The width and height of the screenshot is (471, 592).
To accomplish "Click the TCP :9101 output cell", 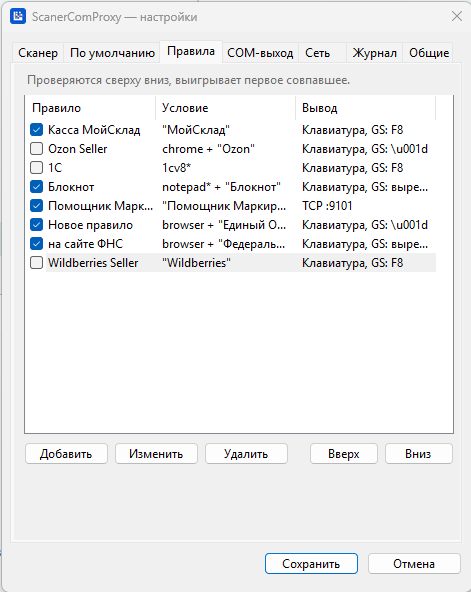I will click(327, 206).
